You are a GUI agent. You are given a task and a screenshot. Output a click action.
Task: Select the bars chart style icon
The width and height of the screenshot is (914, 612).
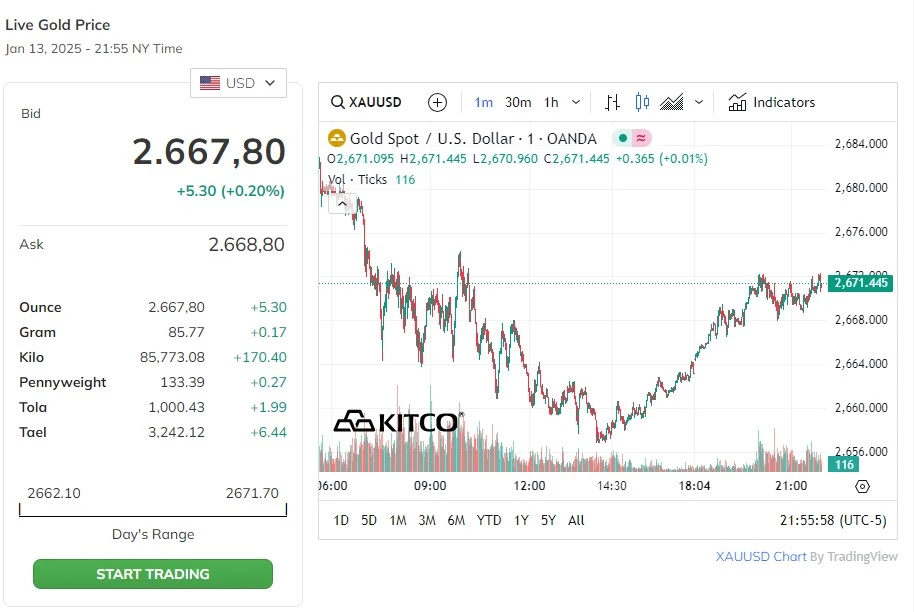click(x=613, y=102)
